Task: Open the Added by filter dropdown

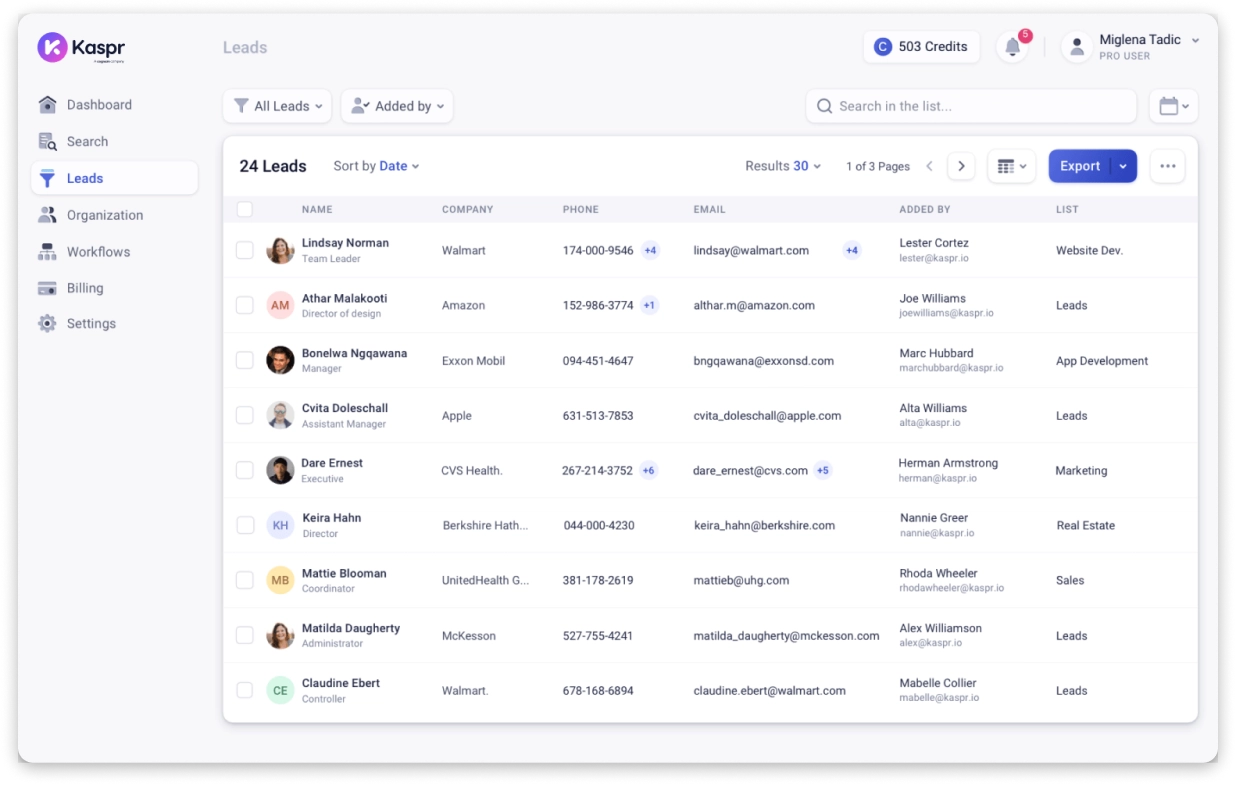Action: tap(397, 106)
